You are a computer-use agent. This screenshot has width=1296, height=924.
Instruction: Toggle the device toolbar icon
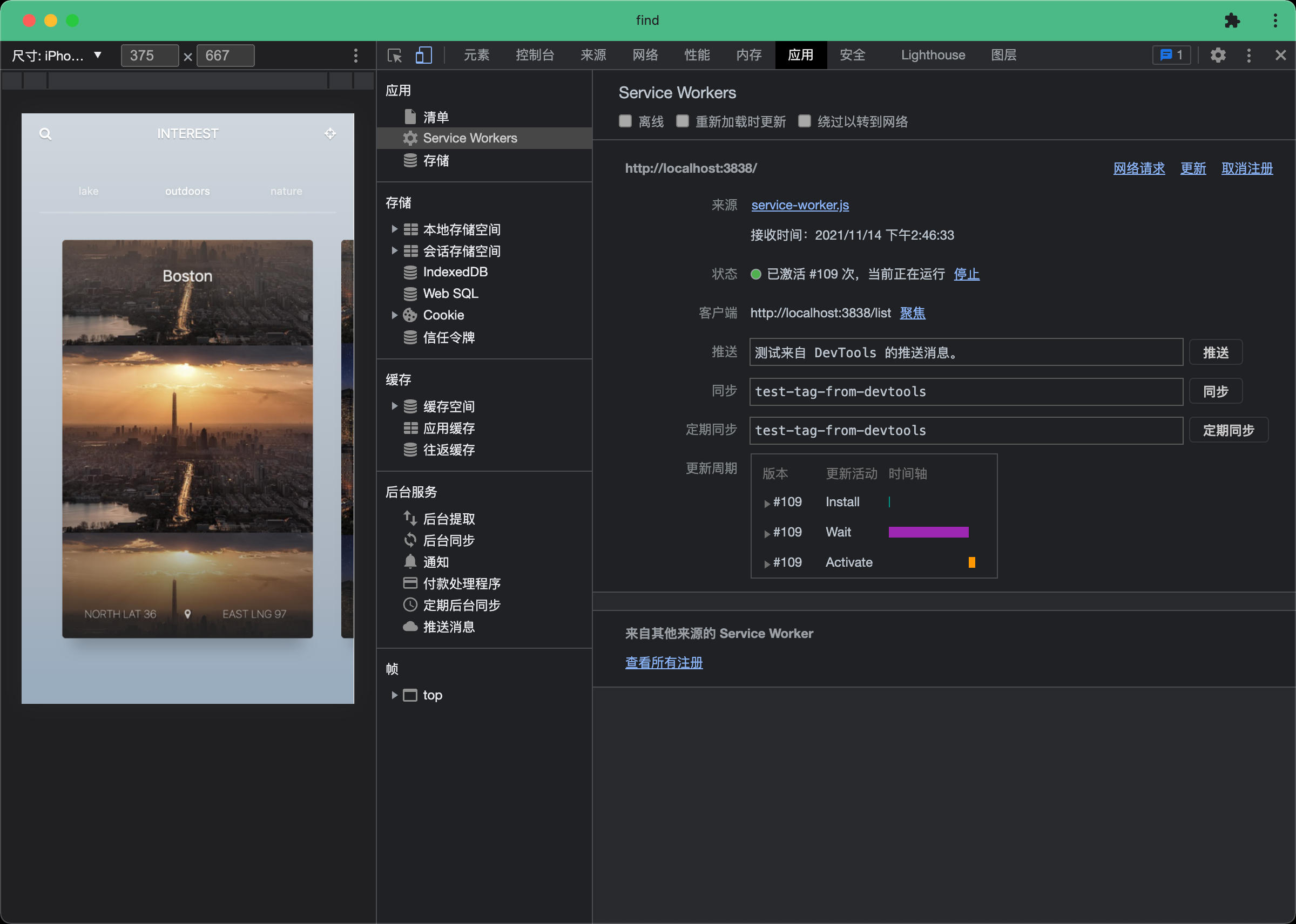point(423,55)
